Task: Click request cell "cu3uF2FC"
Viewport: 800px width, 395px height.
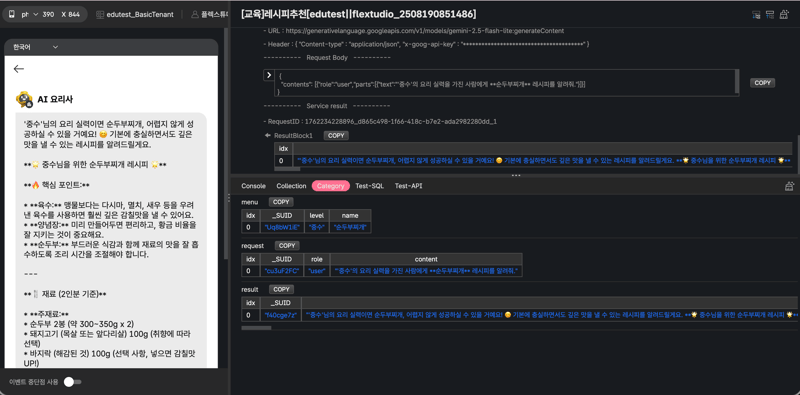Action: tap(282, 271)
